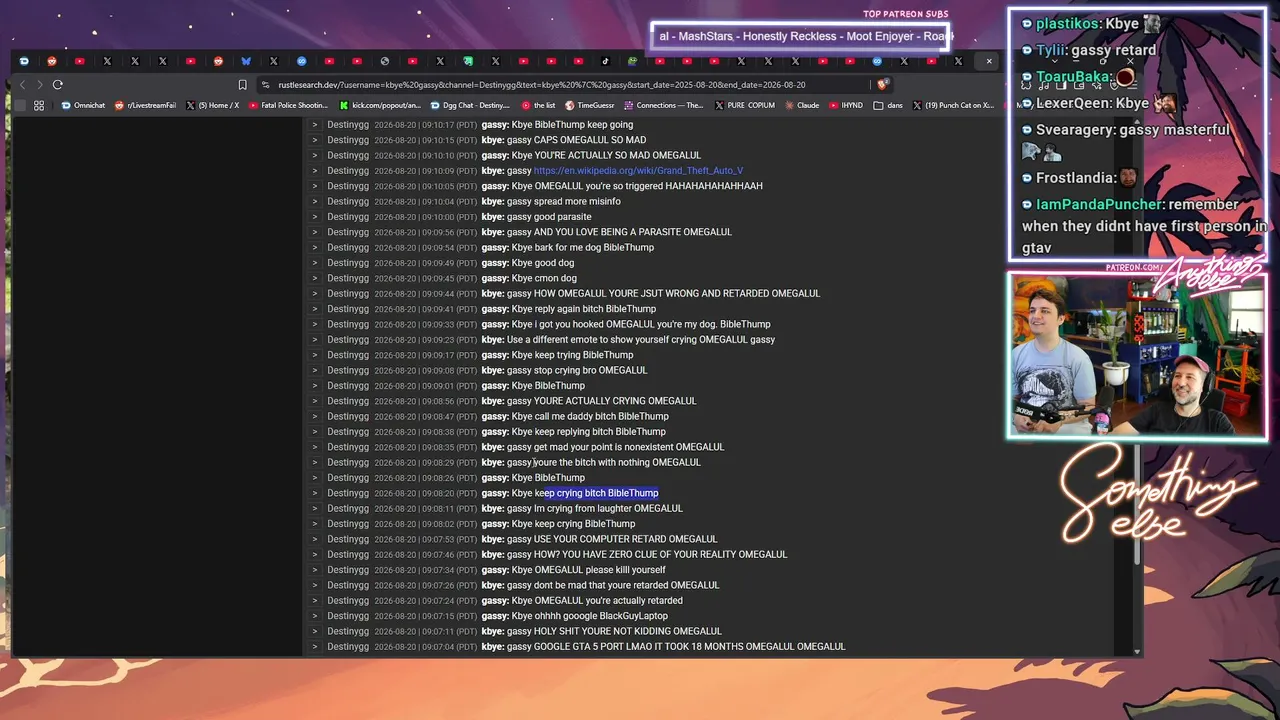This screenshot has height=720, width=1280.
Task: Open the Brave Shields icon in address bar
Action: coord(881,85)
